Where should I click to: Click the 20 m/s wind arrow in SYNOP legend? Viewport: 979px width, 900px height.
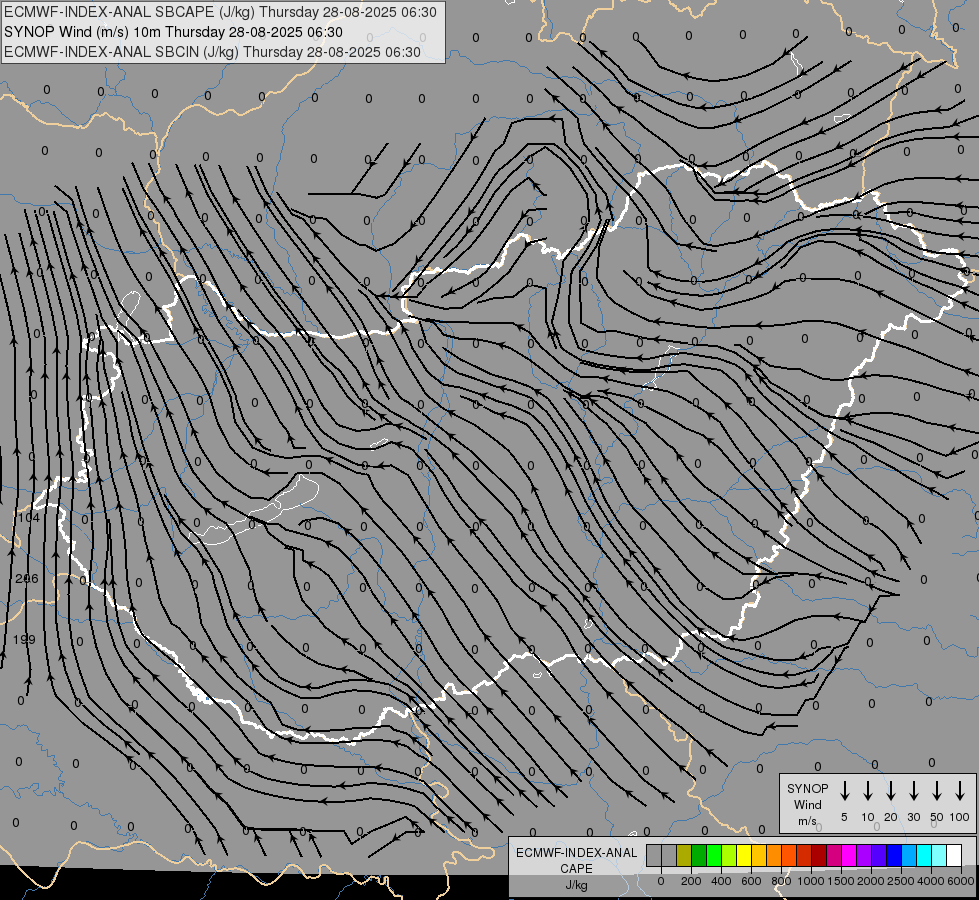click(x=891, y=790)
